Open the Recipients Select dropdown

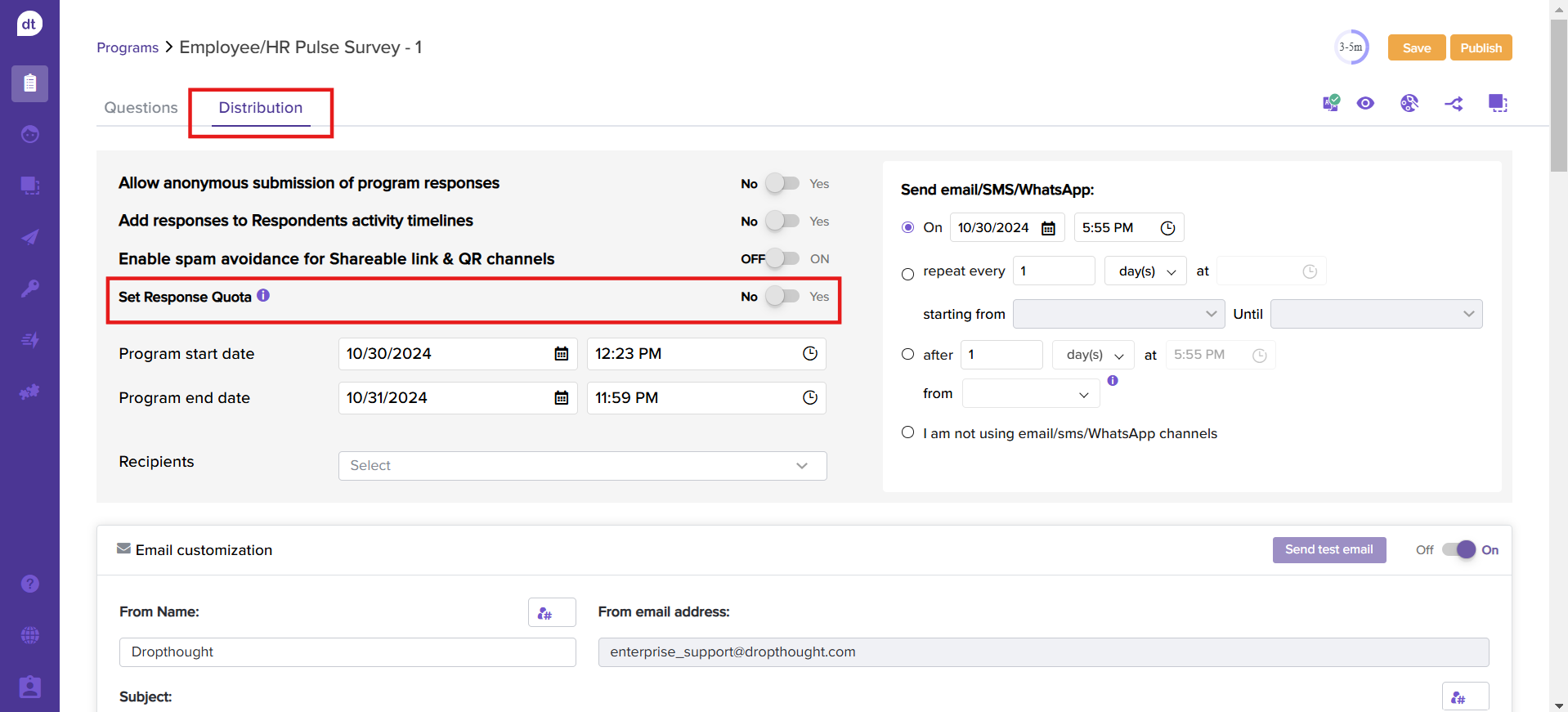582,466
